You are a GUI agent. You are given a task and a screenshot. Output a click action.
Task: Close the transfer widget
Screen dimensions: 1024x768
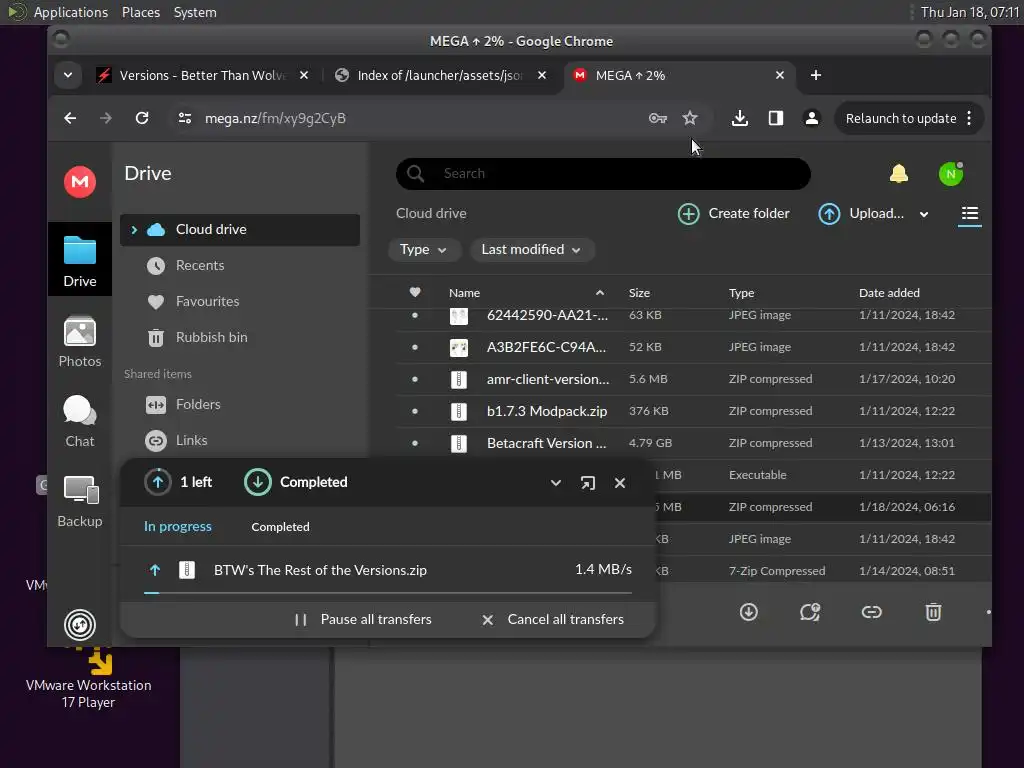point(619,483)
